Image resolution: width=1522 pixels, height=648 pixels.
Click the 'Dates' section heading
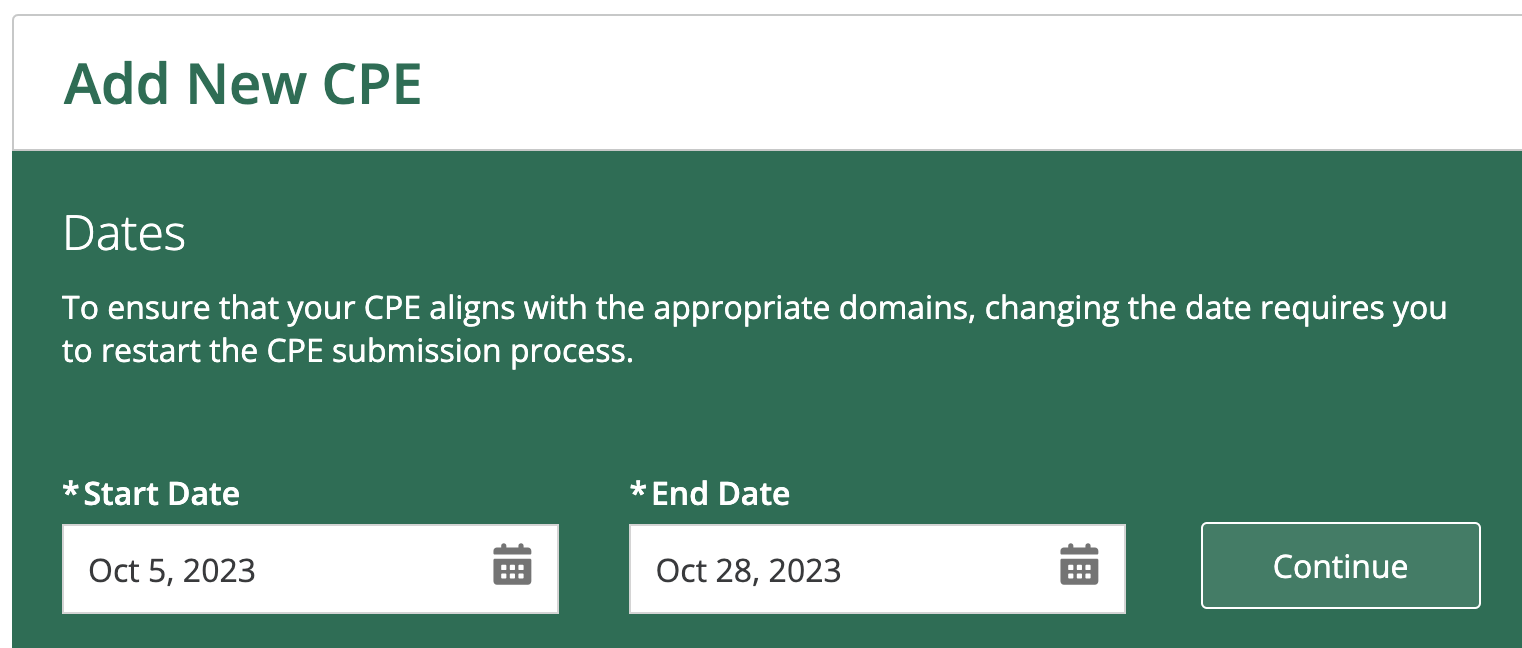(x=124, y=234)
